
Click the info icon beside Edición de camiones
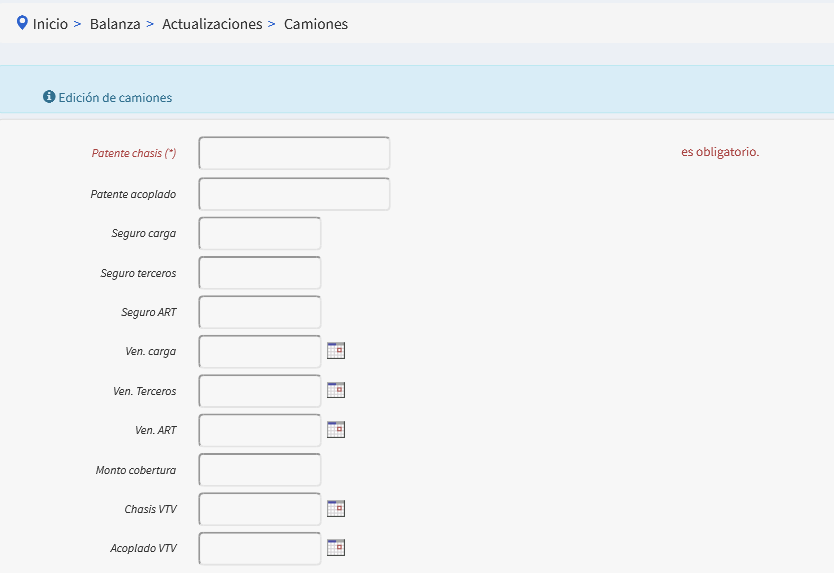pyautogui.click(x=48, y=97)
